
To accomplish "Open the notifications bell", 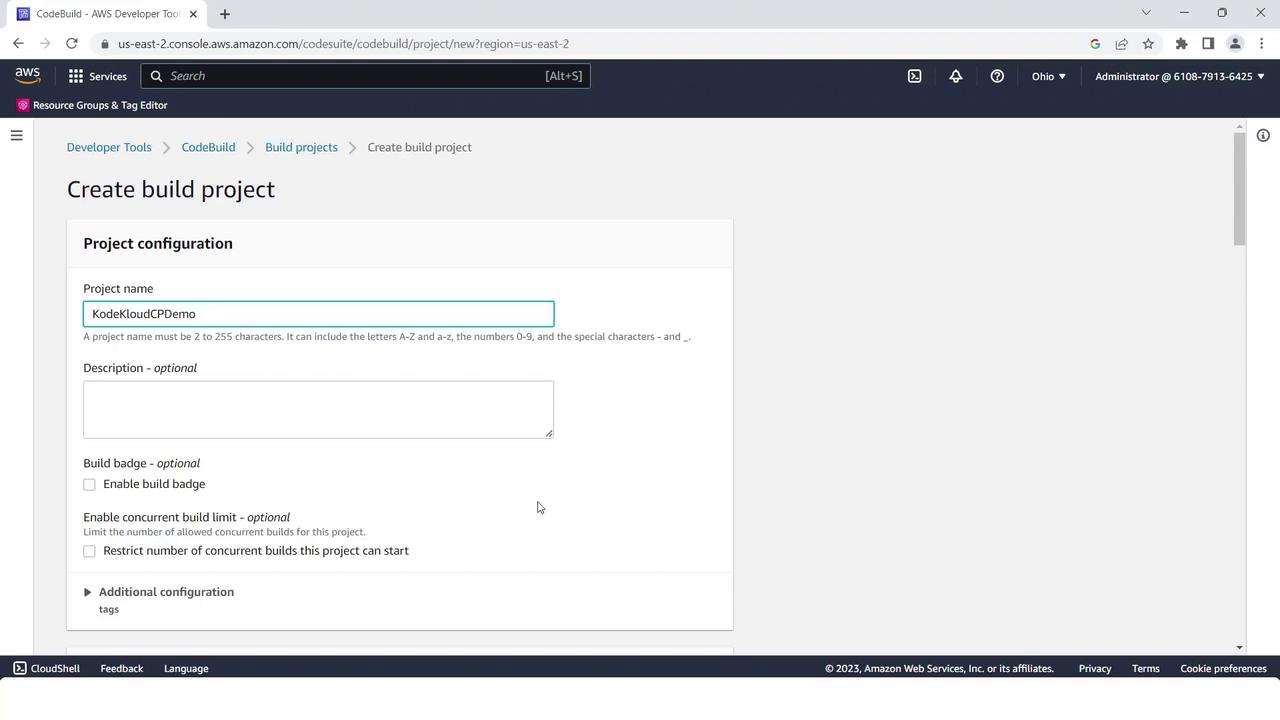I will (956, 76).
